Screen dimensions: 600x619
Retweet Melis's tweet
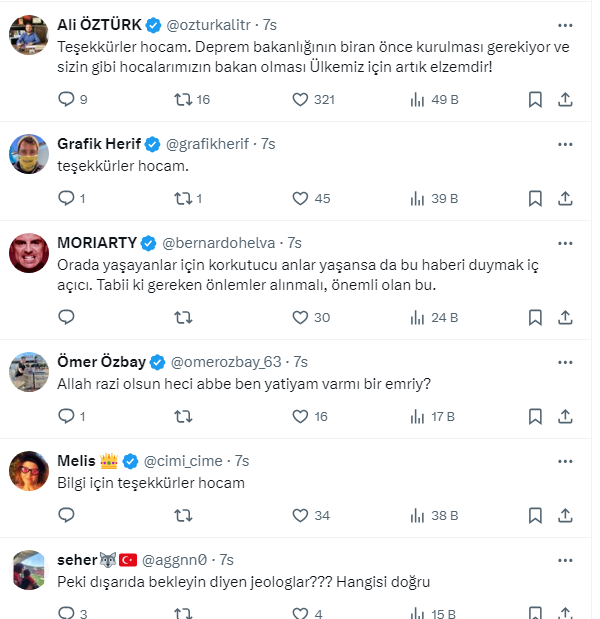[183, 515]
